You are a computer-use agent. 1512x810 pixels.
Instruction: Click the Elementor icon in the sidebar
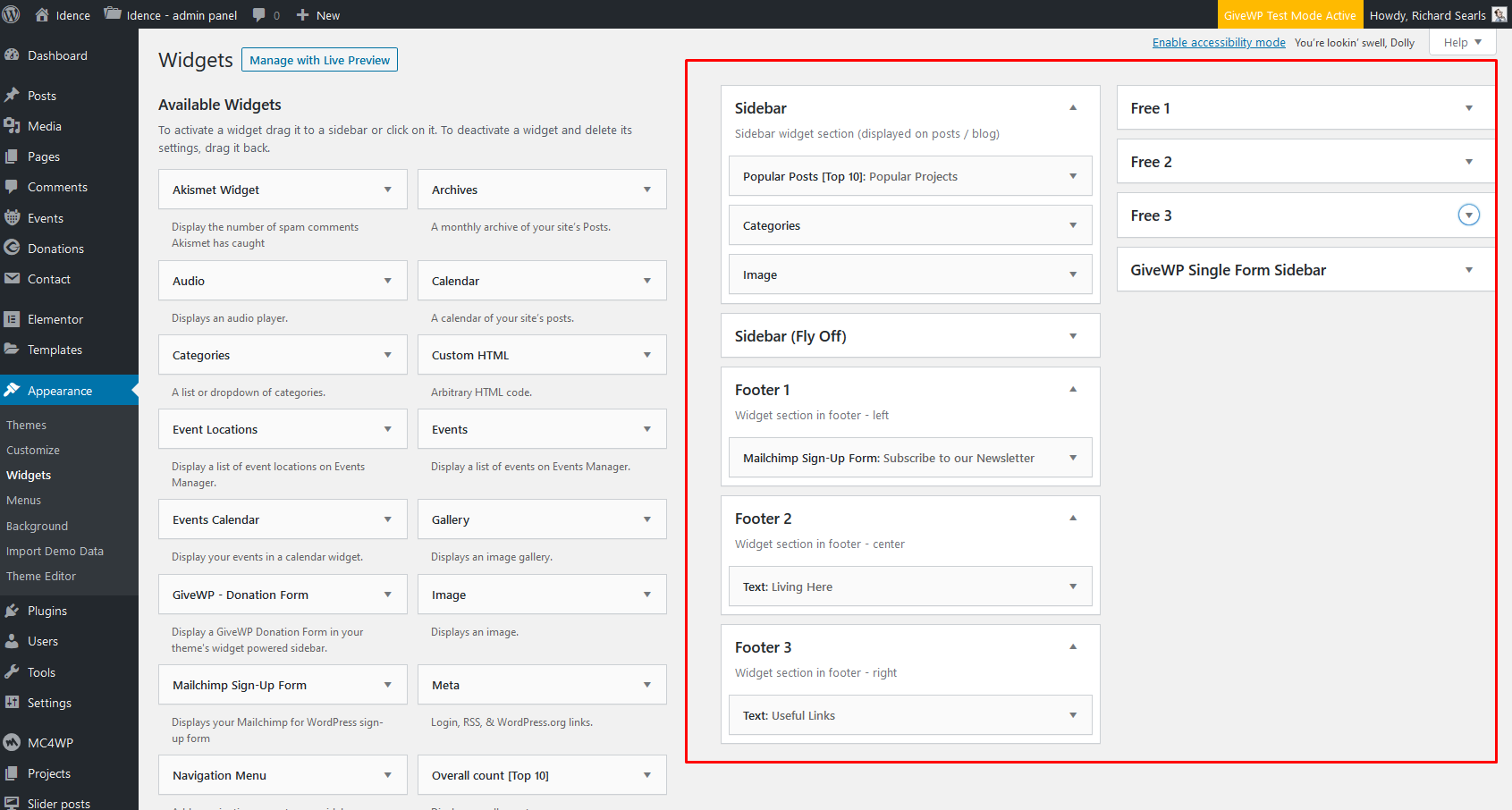click(x=12, y=319)
